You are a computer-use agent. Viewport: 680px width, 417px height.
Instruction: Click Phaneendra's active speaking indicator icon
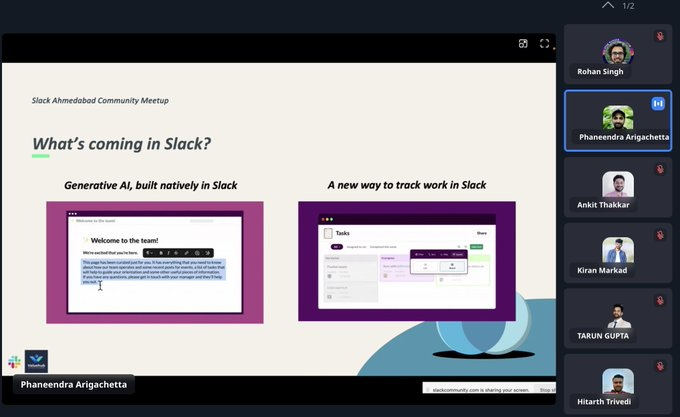pos(658,104)
